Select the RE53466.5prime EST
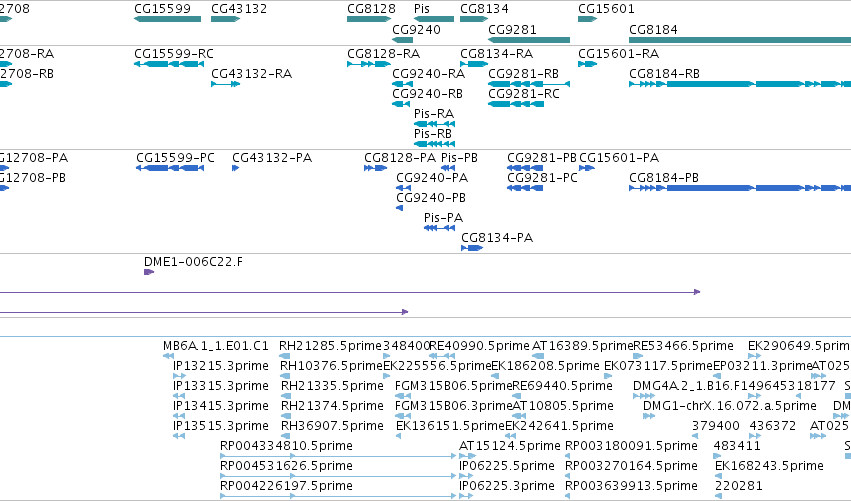The height and width of the screenshot is (501, 851). click(639, 357)
